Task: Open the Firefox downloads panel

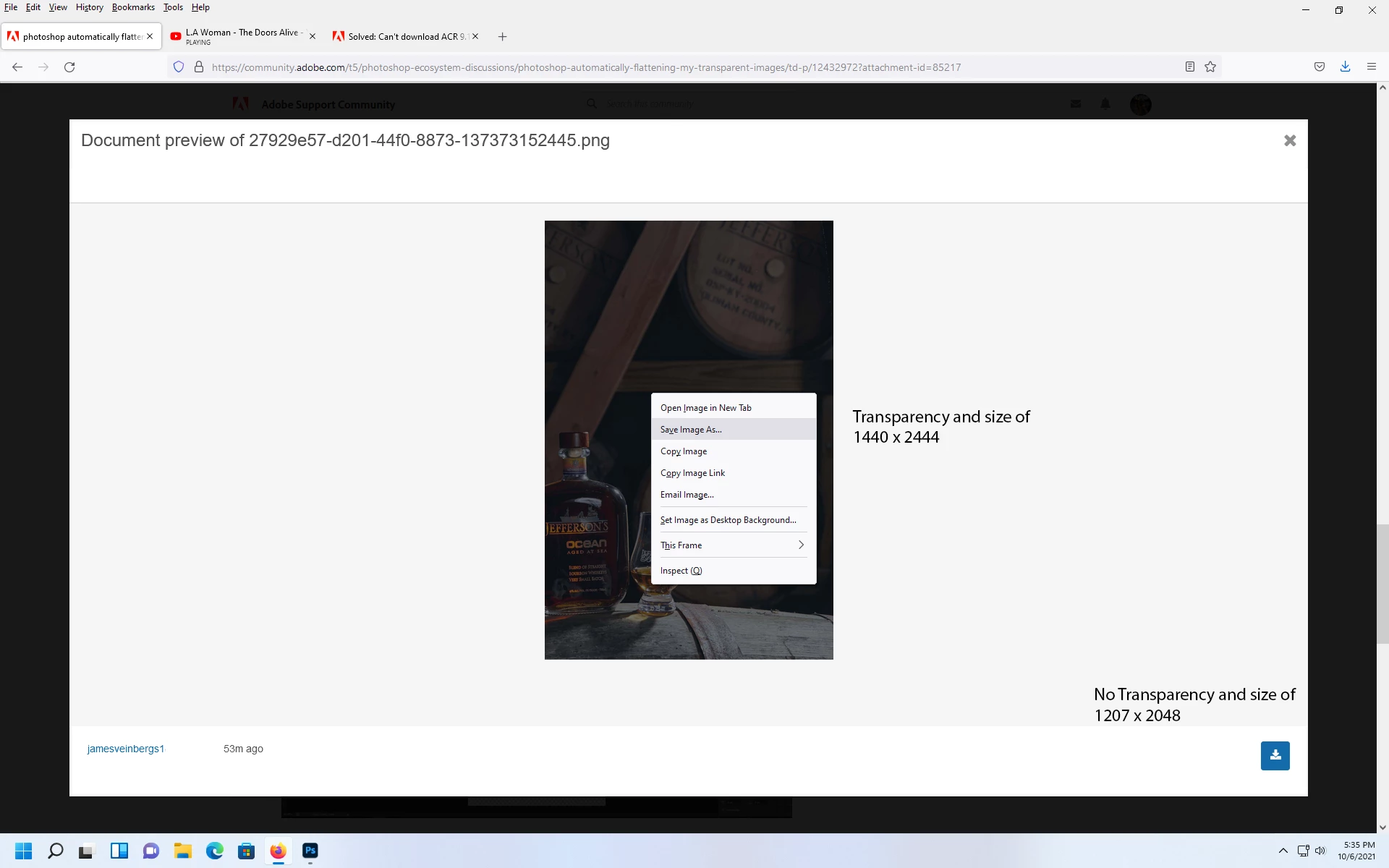Action: tap(1345, 67)
